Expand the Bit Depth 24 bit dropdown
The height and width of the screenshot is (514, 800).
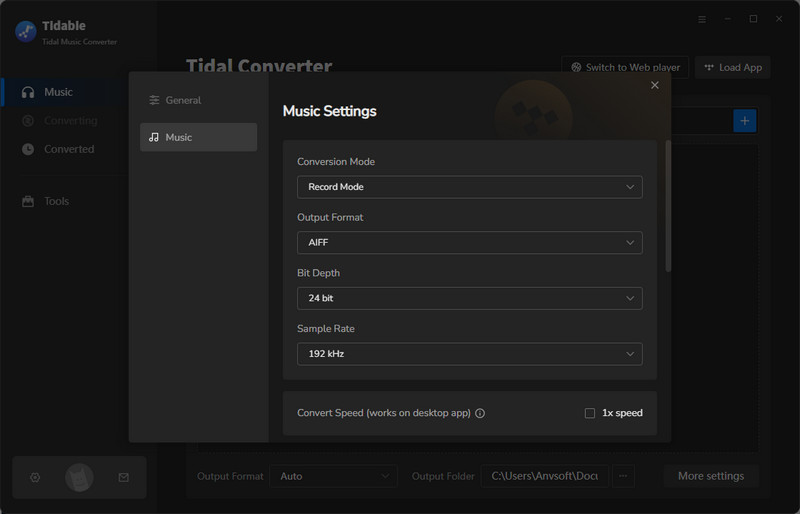[x=469, y=298]
